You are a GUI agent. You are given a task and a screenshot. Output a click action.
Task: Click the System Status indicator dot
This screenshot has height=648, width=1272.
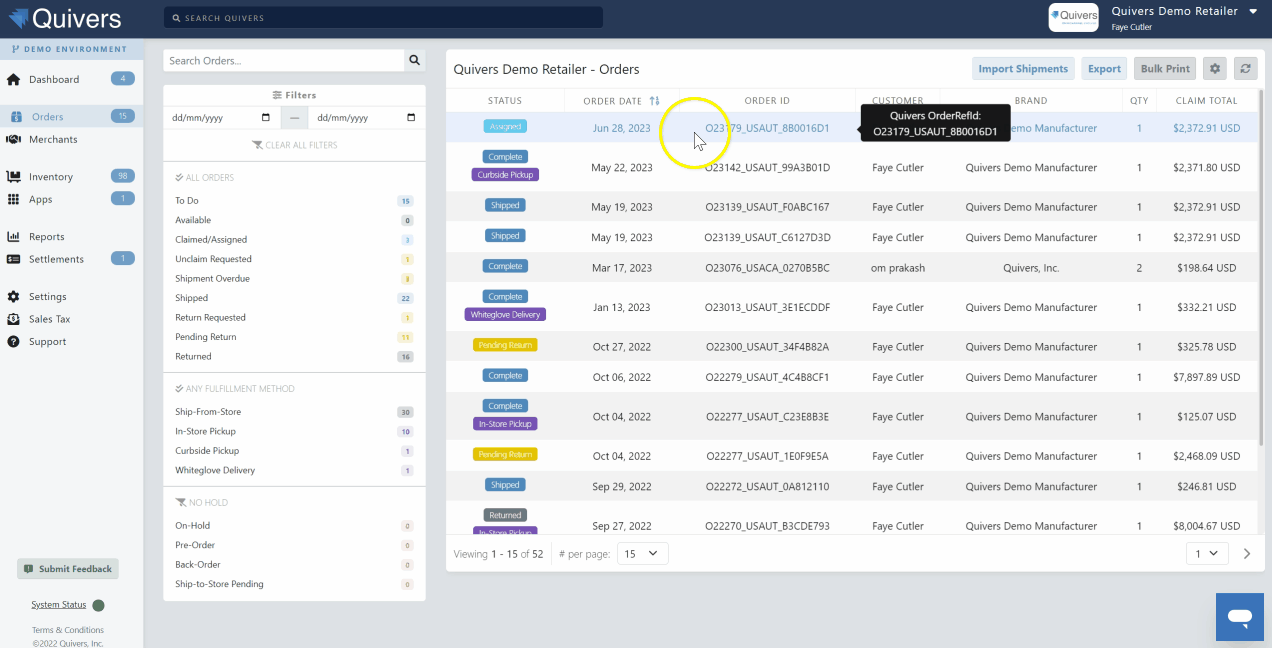point(98,605)
